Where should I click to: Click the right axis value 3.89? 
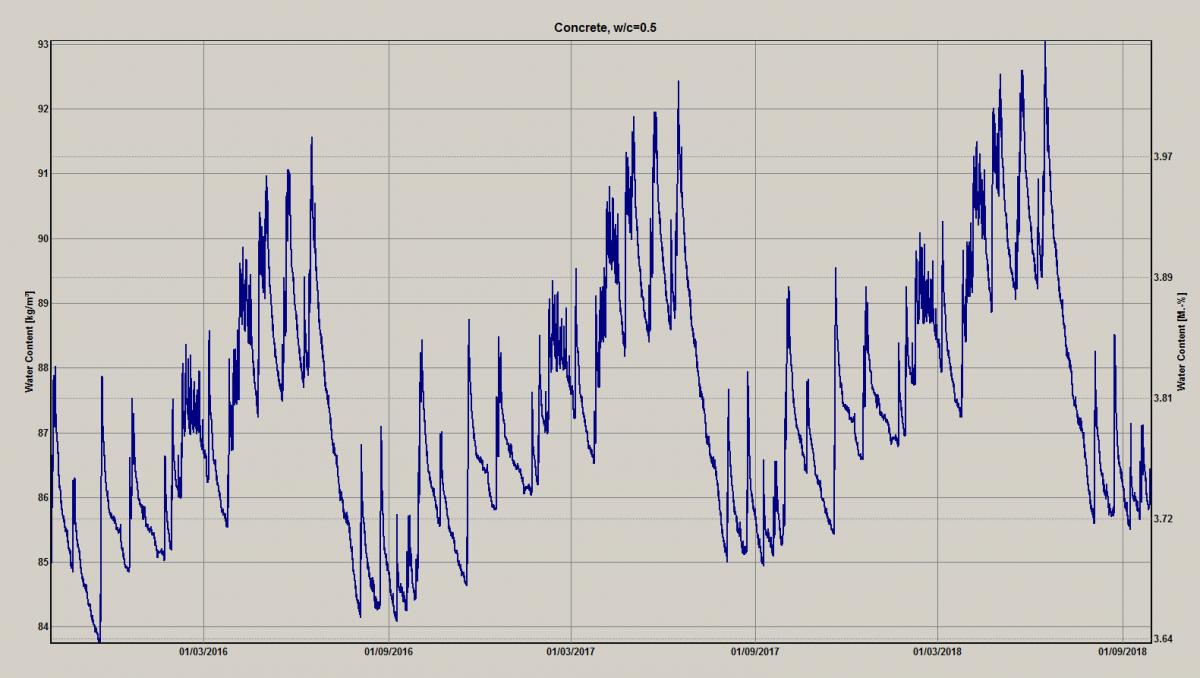1163,277
